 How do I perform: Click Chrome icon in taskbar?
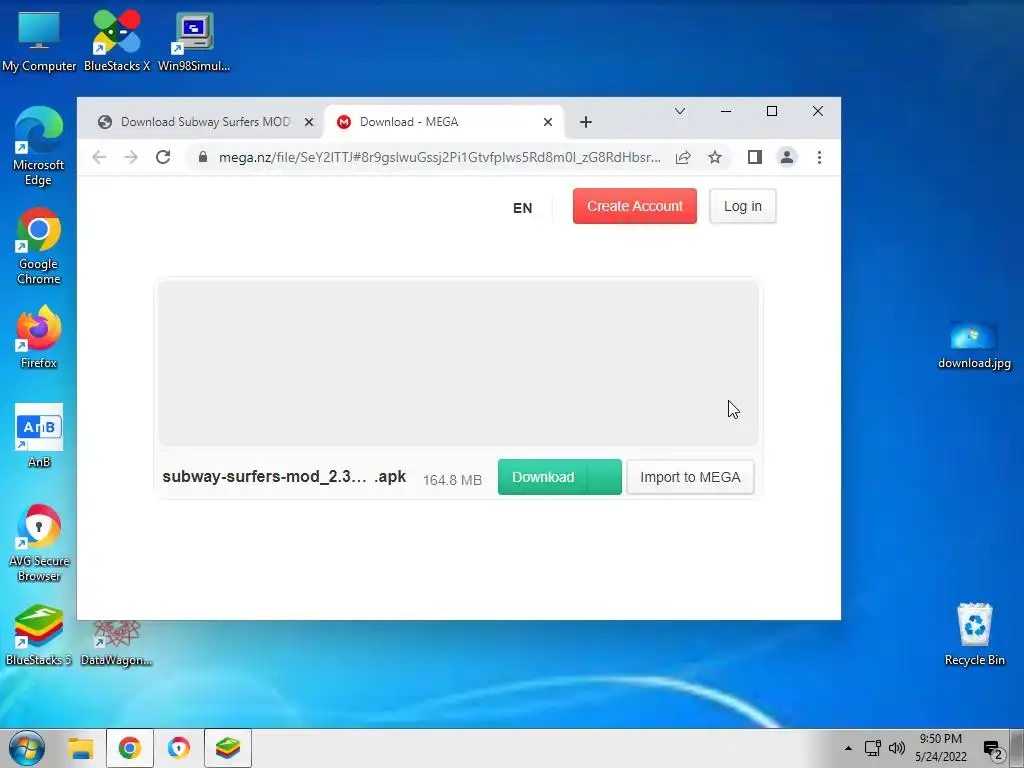pos(130,748)
